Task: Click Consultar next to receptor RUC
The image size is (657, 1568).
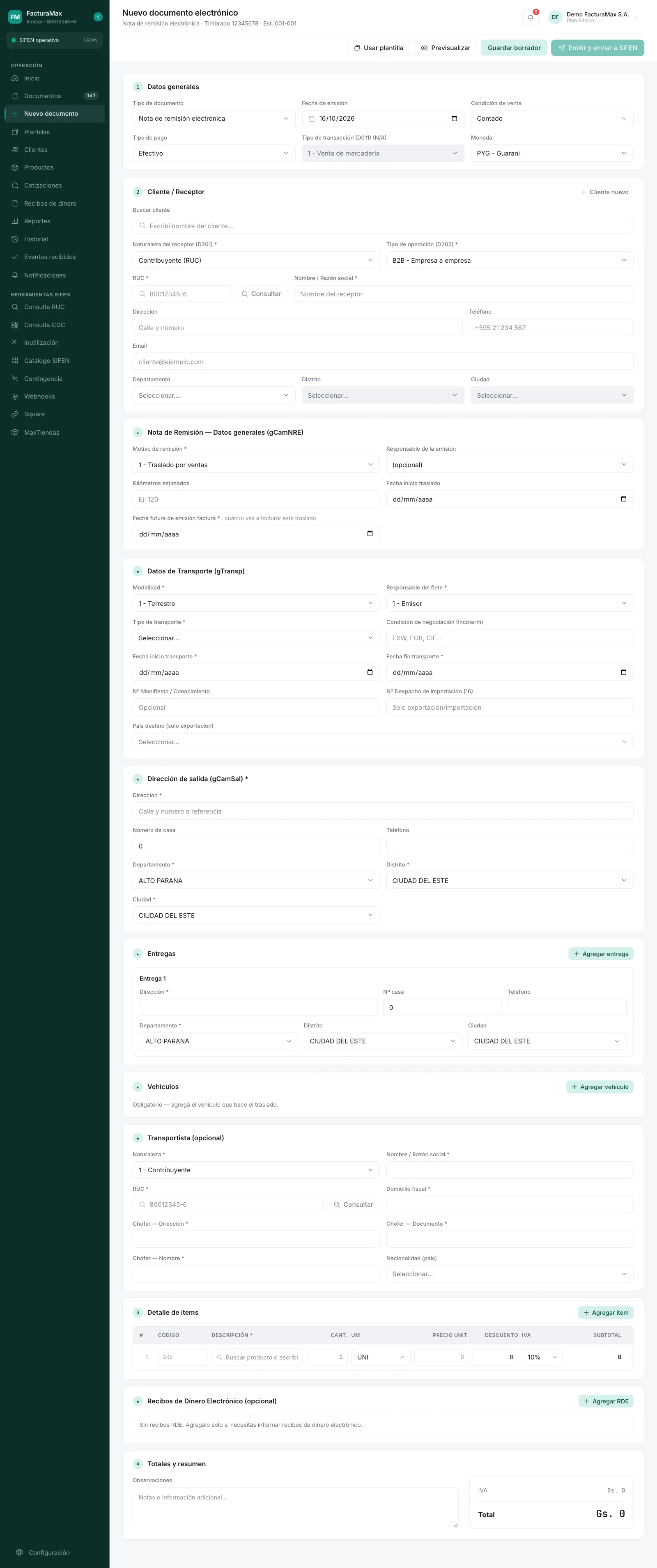Action: 261,294
